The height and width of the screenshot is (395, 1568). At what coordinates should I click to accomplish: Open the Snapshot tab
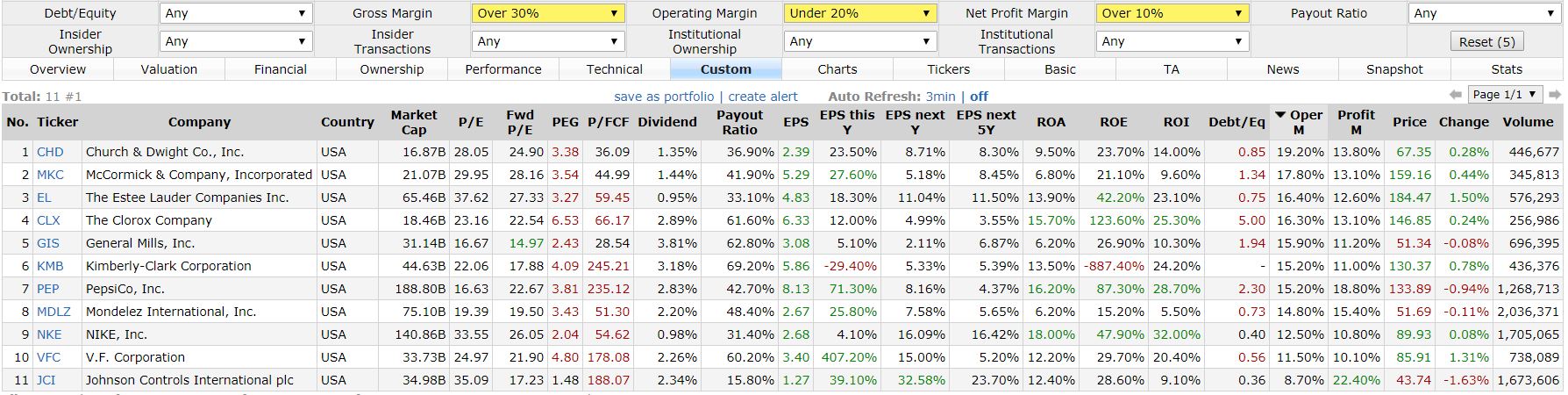pos(1394,69)
